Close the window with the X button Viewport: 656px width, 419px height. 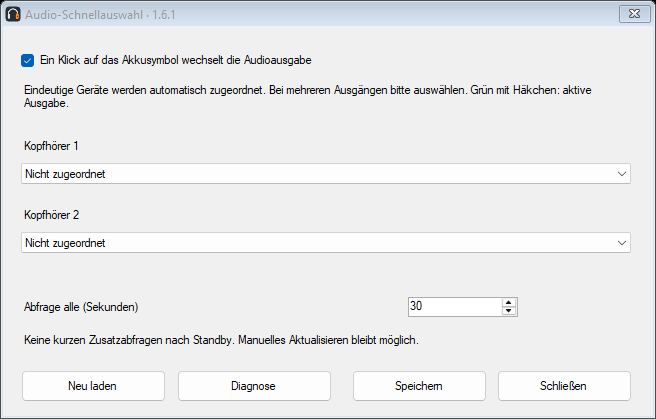point(635,14)
